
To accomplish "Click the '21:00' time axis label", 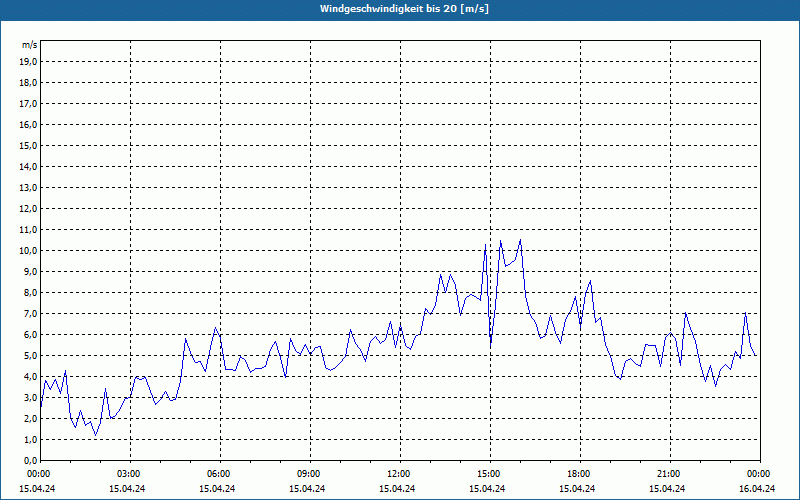I will (x=669, y=474).
